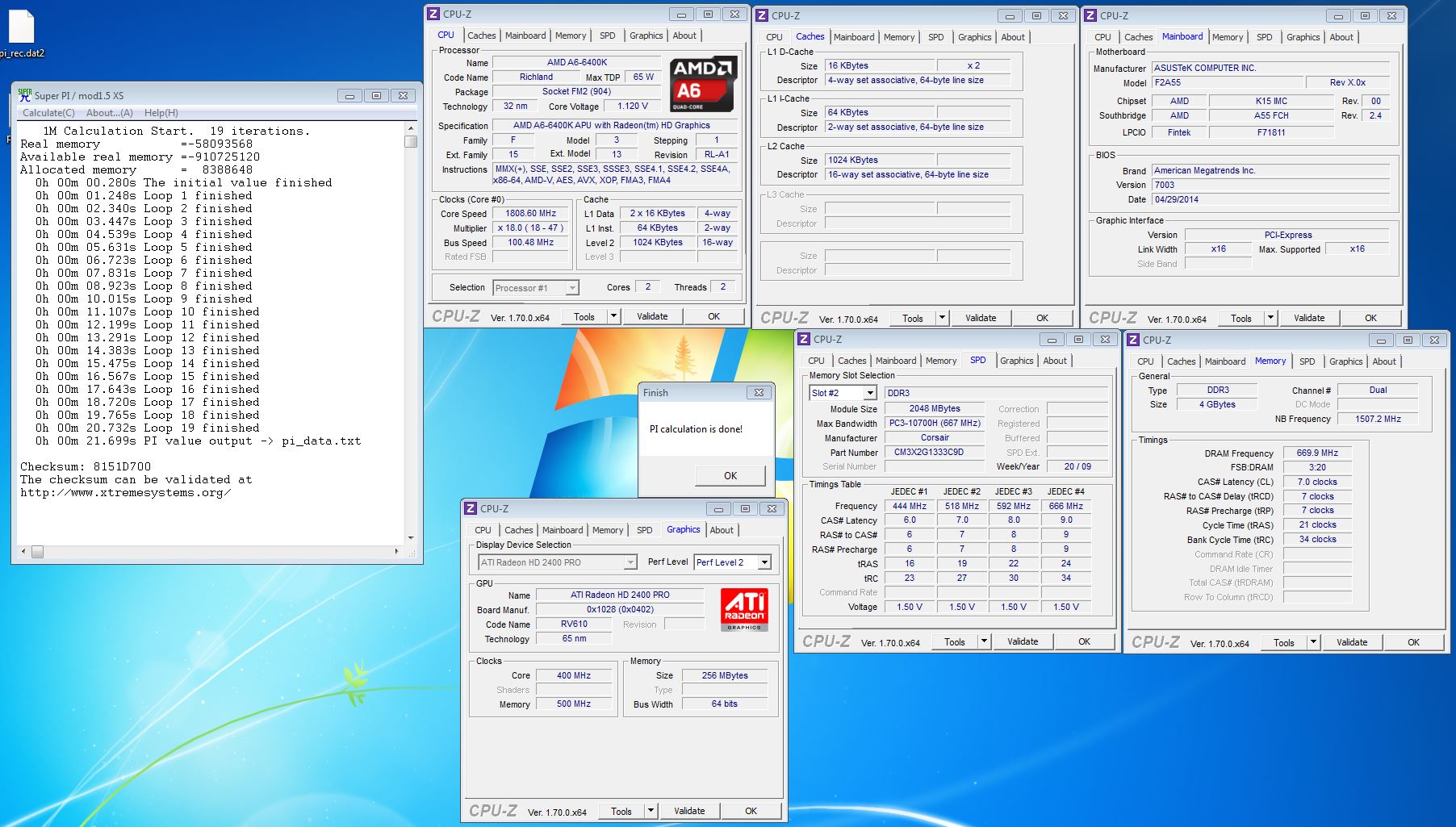
Task: Click the Part Number CM3X2G1333C9D field
Action: pos(935,453)
